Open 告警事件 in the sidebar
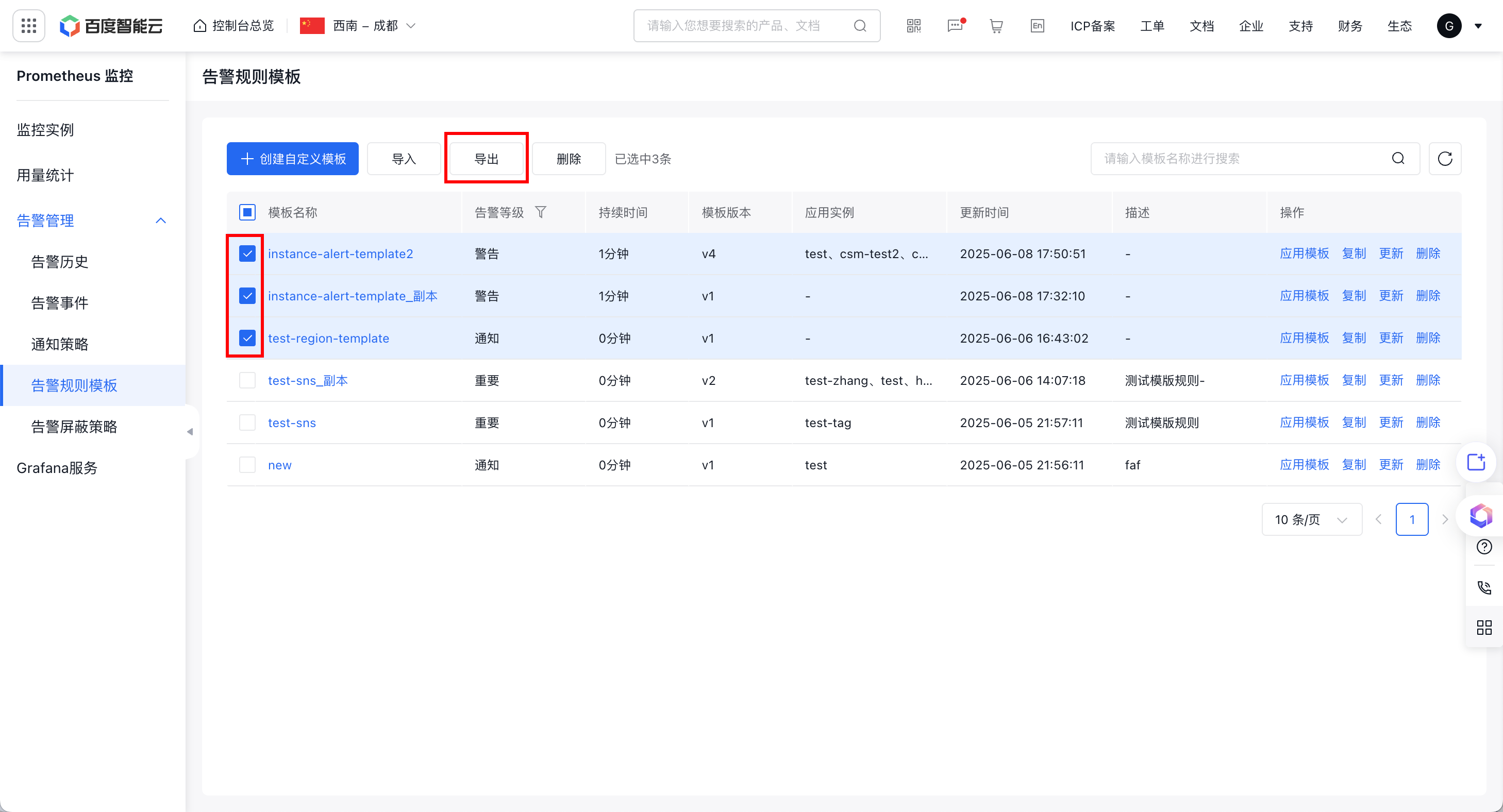This screenshot has height=812, width=1503. 59,303
